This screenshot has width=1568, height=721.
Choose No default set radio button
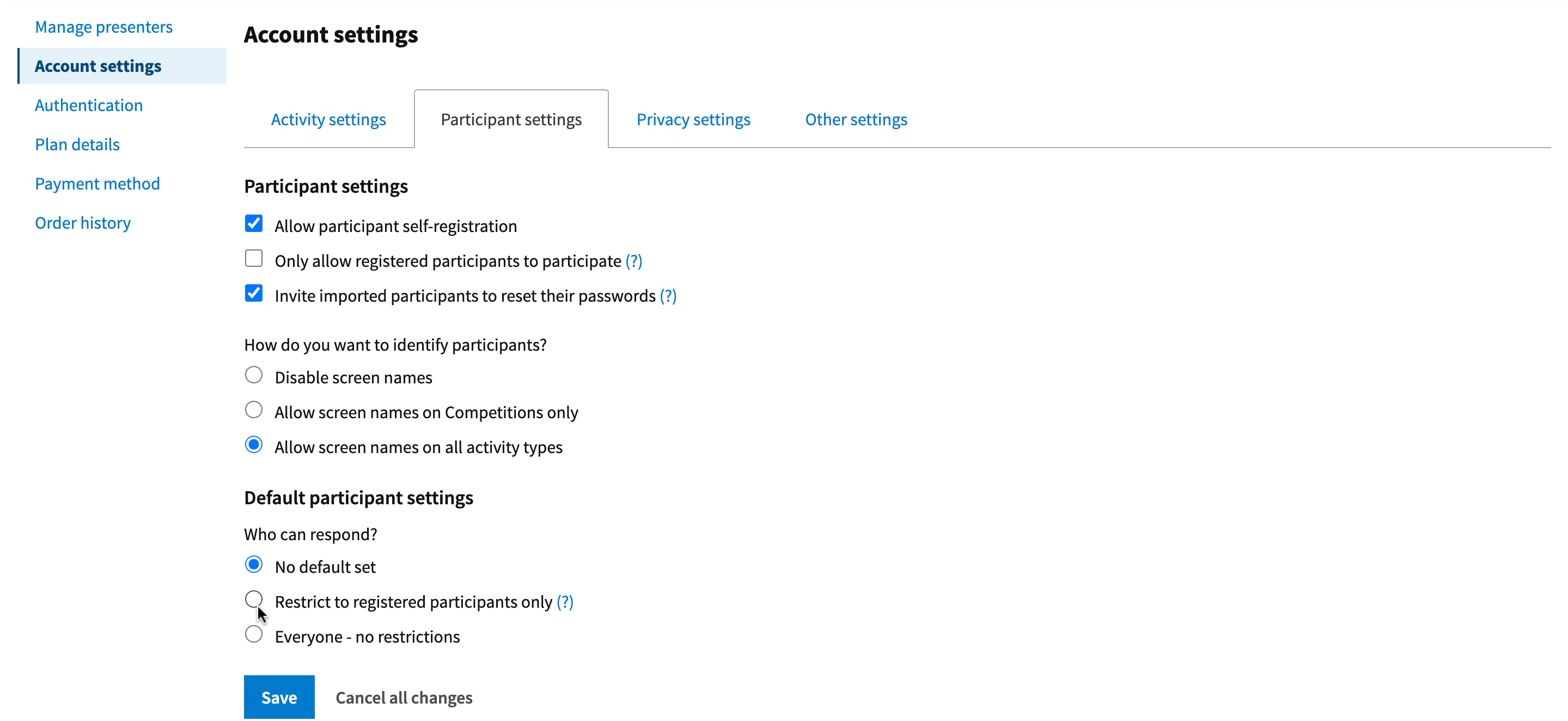pyautogui.click(x=254, y=565)
